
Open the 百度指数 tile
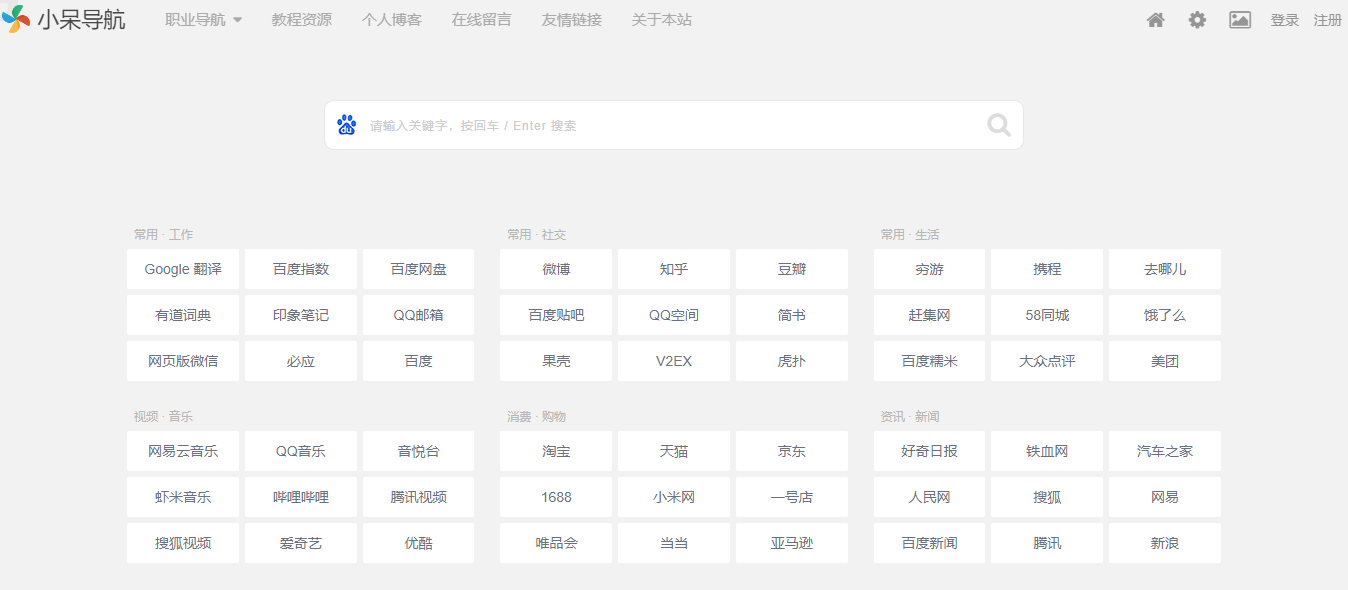pyautogui.click(x=301, y=269)
